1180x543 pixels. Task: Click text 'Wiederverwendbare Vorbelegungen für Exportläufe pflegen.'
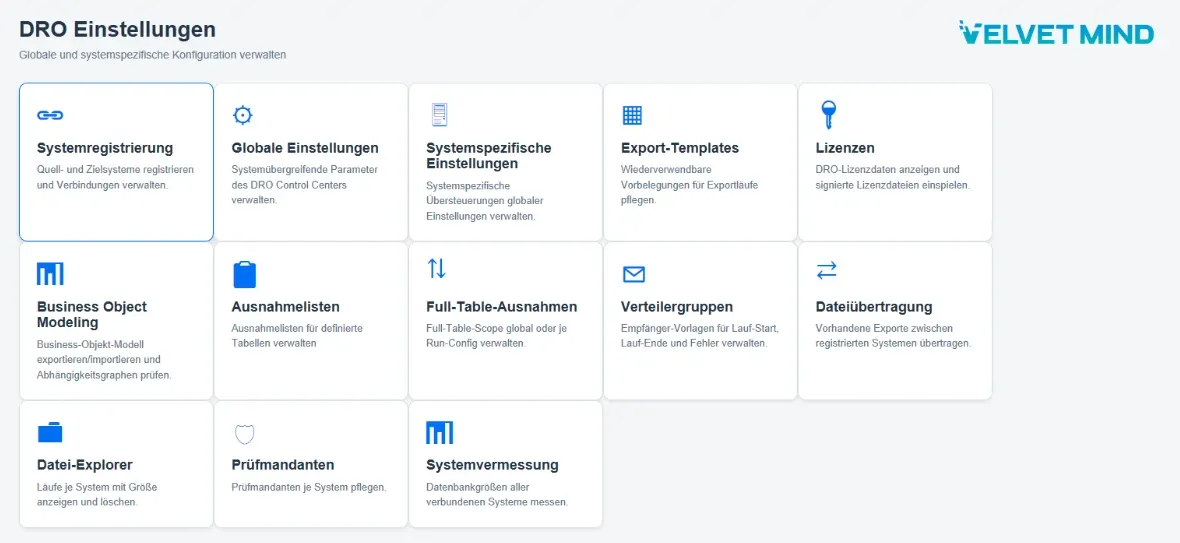pos(688,184)
